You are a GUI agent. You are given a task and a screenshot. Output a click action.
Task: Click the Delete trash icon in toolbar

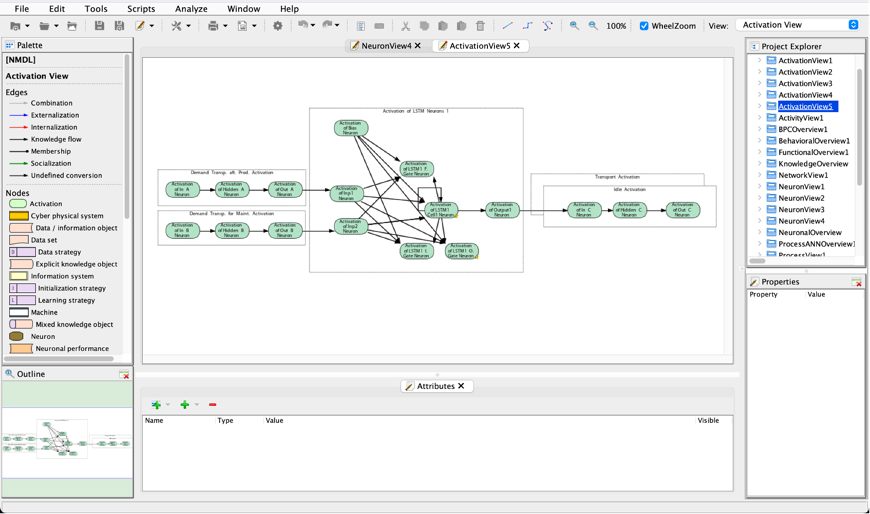coord(480,26)
